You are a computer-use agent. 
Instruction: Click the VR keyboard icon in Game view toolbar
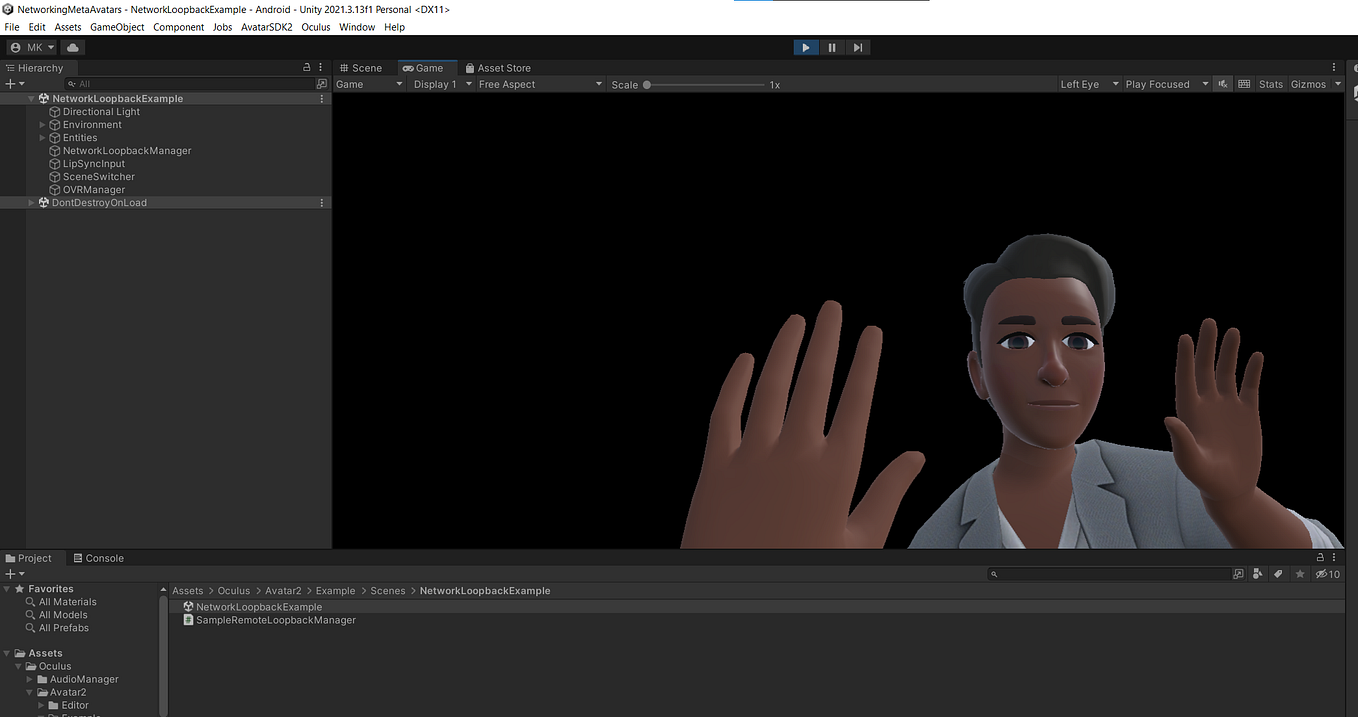(1244, 84)
